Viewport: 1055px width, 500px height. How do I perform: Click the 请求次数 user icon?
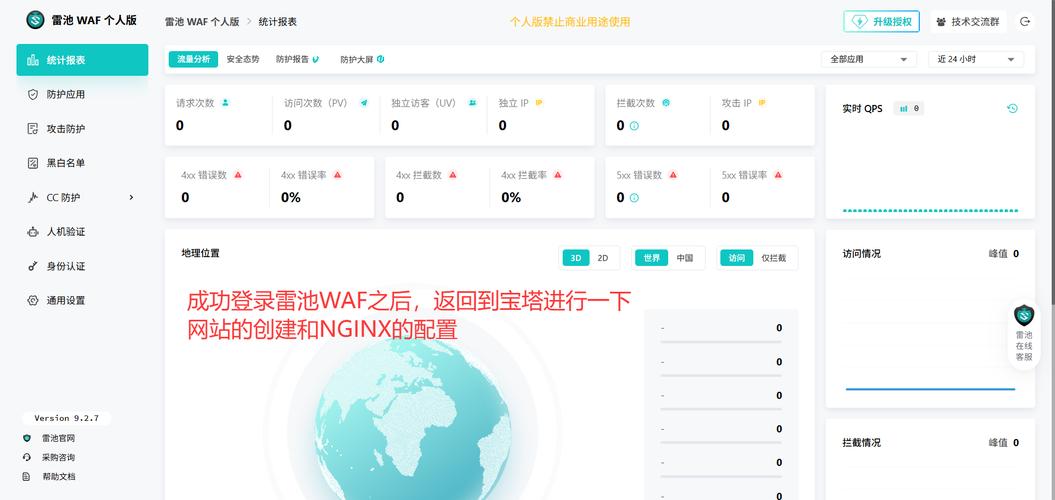point(225,103)
